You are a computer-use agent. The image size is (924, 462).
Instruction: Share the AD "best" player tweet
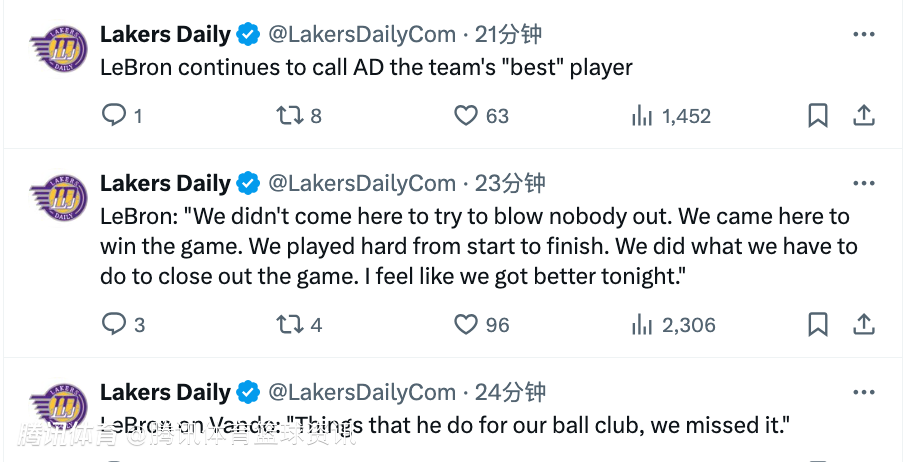point(863,116)
